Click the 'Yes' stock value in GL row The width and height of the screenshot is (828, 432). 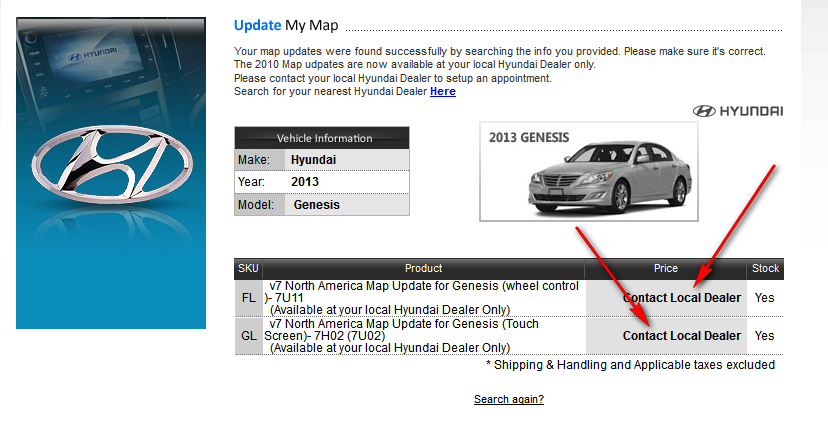click(x=764, y=336)
